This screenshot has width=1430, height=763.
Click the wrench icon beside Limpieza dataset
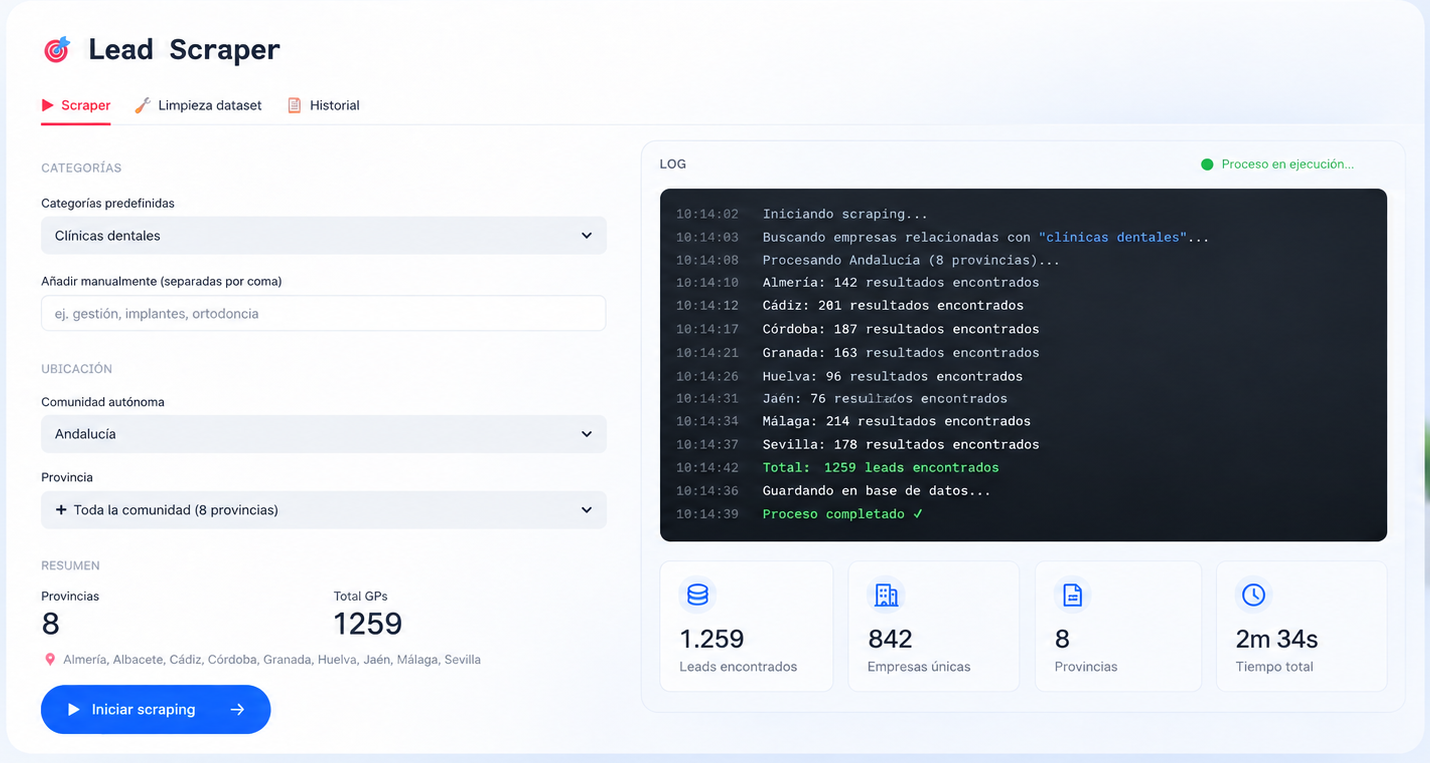tap(142, 105)
